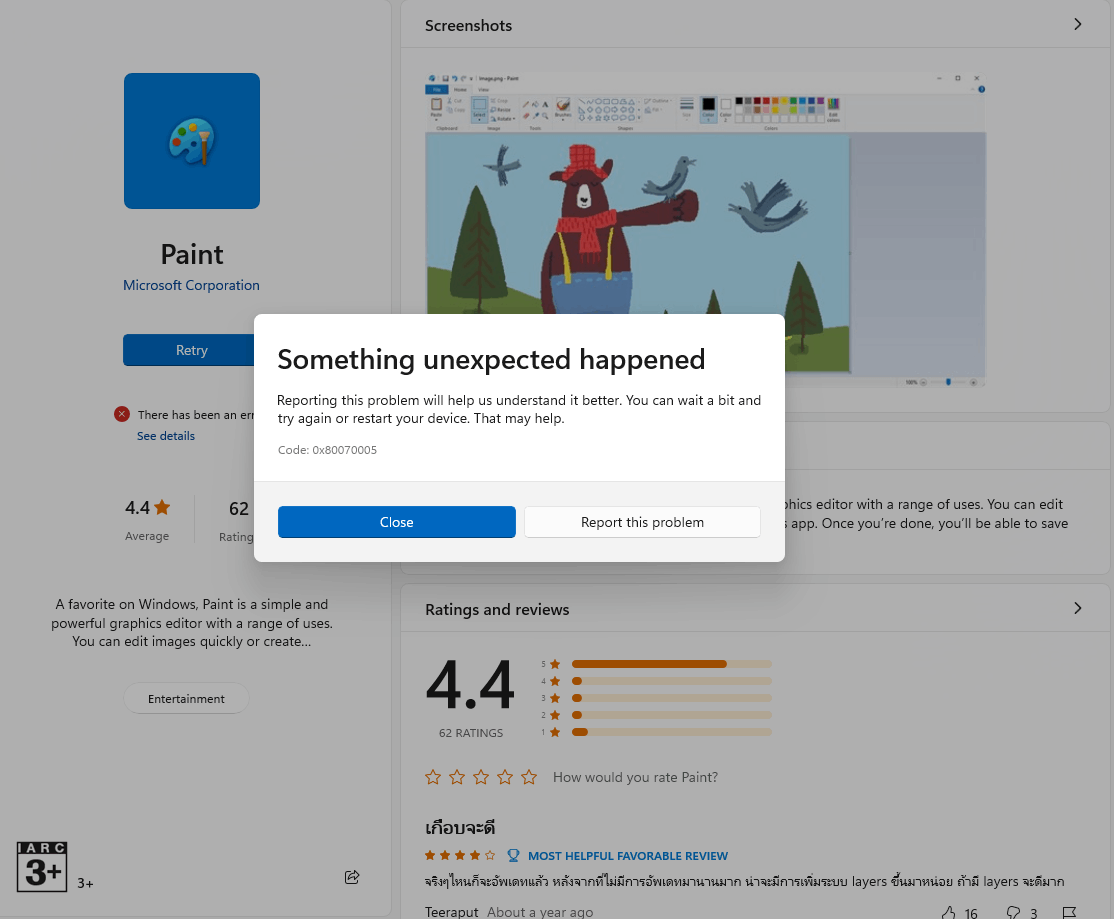
Task: Click MOST HELPFUL FAVORABLE REVIEW label
Action: (x=628, y=856)
